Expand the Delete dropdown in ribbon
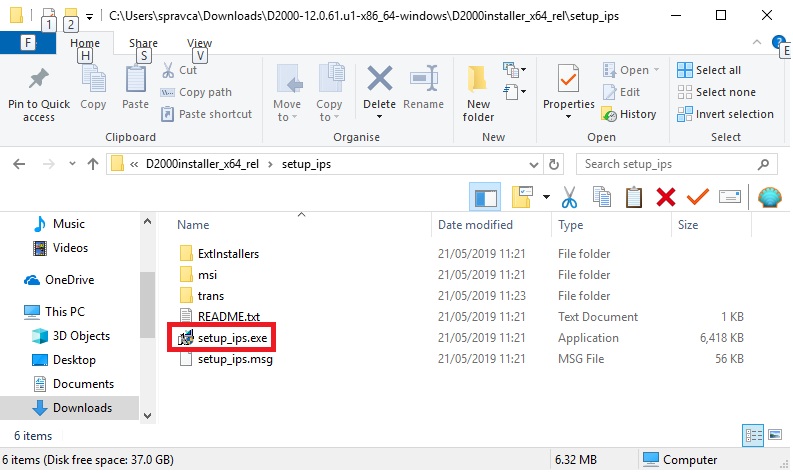Image resolution: width=793 pixels, height=473 pixels. coord(380,117)
